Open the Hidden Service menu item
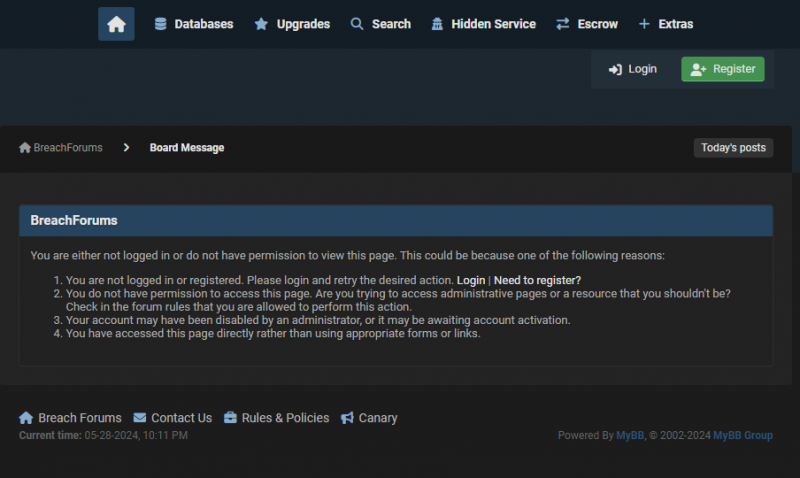Viewport: 800px width, 478px height. click(484, 24)
